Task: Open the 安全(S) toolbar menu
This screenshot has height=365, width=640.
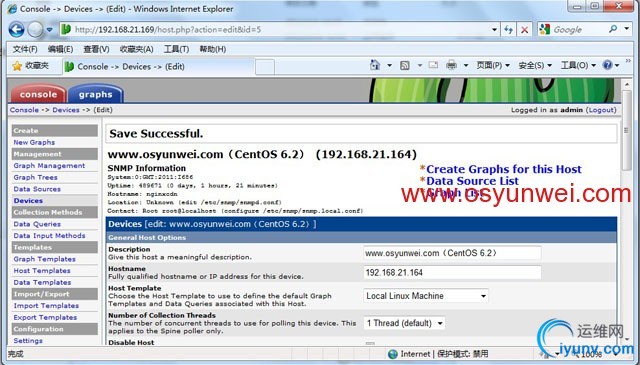Action: [x=535, y=65]
